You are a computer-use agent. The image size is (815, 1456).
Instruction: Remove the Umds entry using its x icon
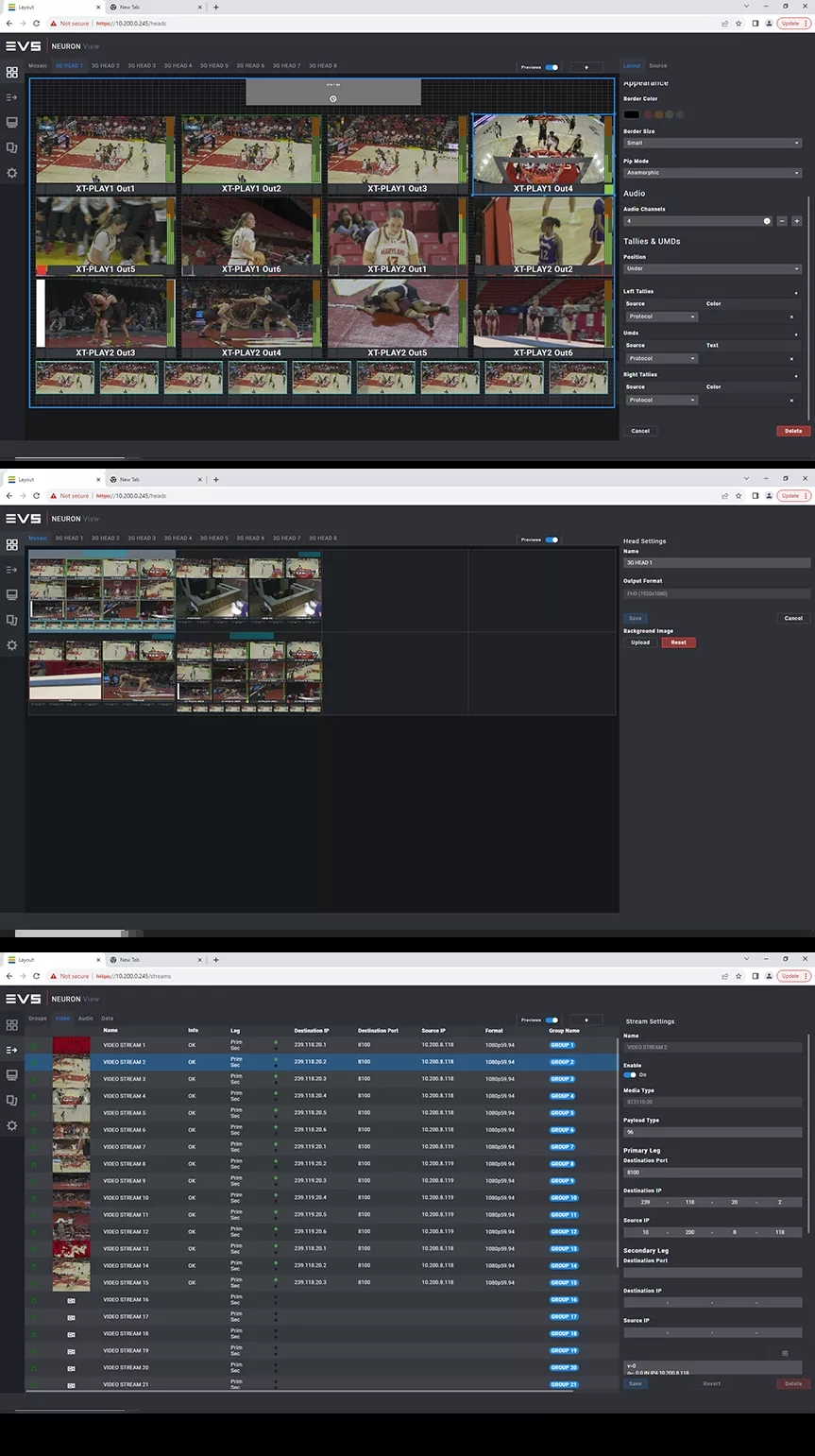tap(791, 359)
